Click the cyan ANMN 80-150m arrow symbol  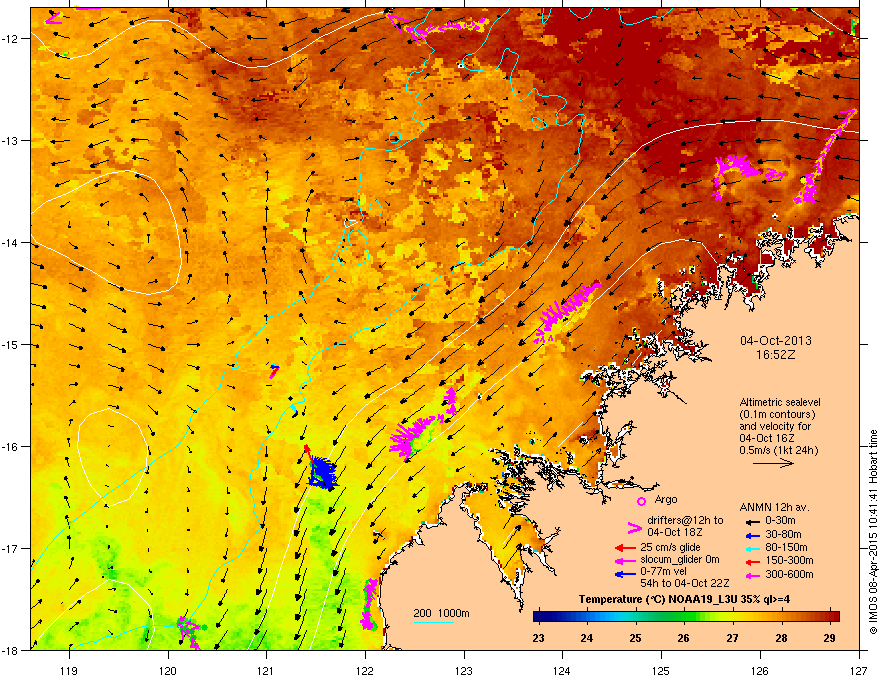[752, 548]
